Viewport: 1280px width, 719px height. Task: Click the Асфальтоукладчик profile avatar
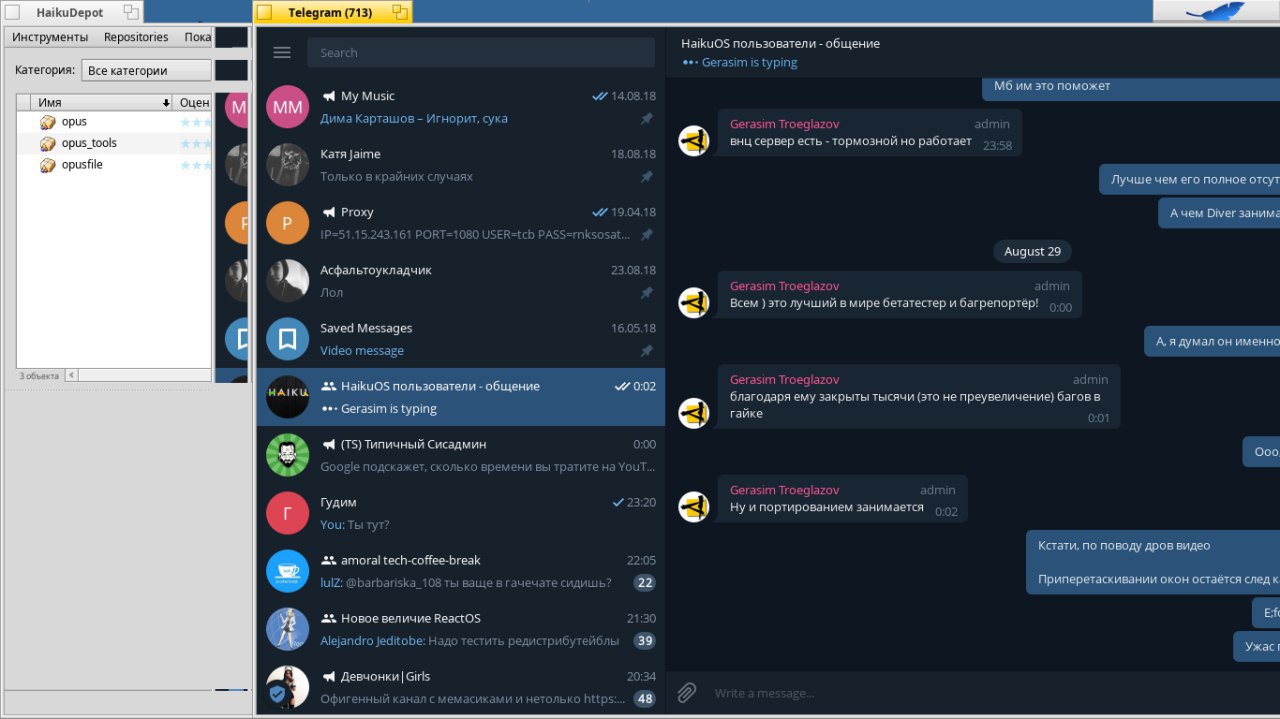287,281
